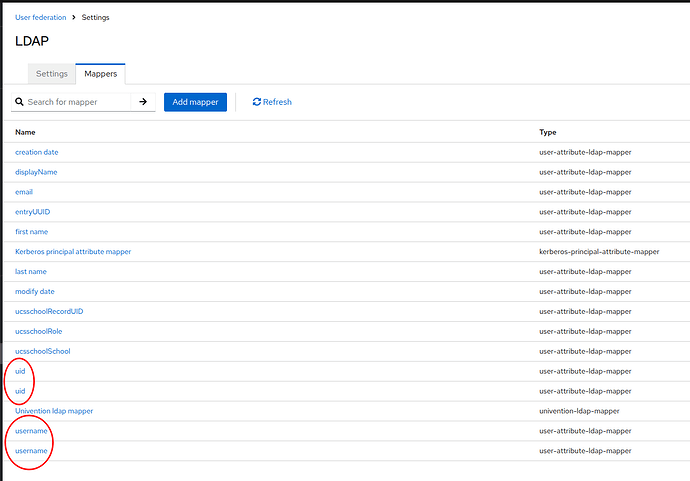Open Kerberos principal attribute mapper

(73, 251)
